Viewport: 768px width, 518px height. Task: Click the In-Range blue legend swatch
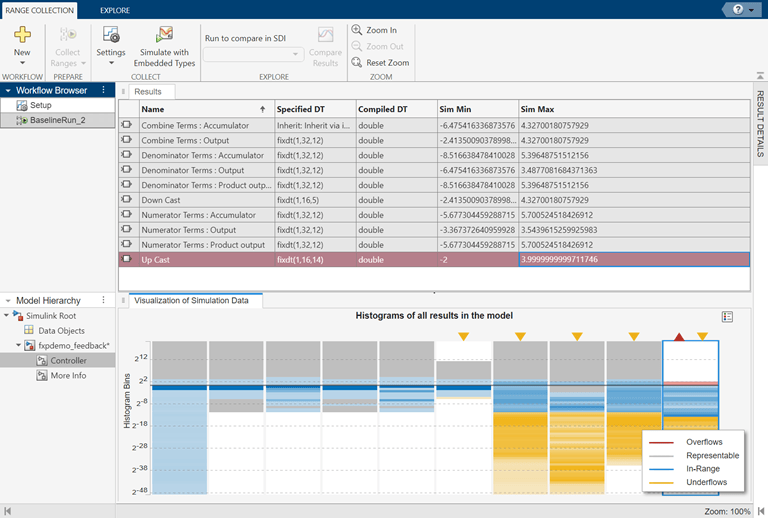point(661,469)
